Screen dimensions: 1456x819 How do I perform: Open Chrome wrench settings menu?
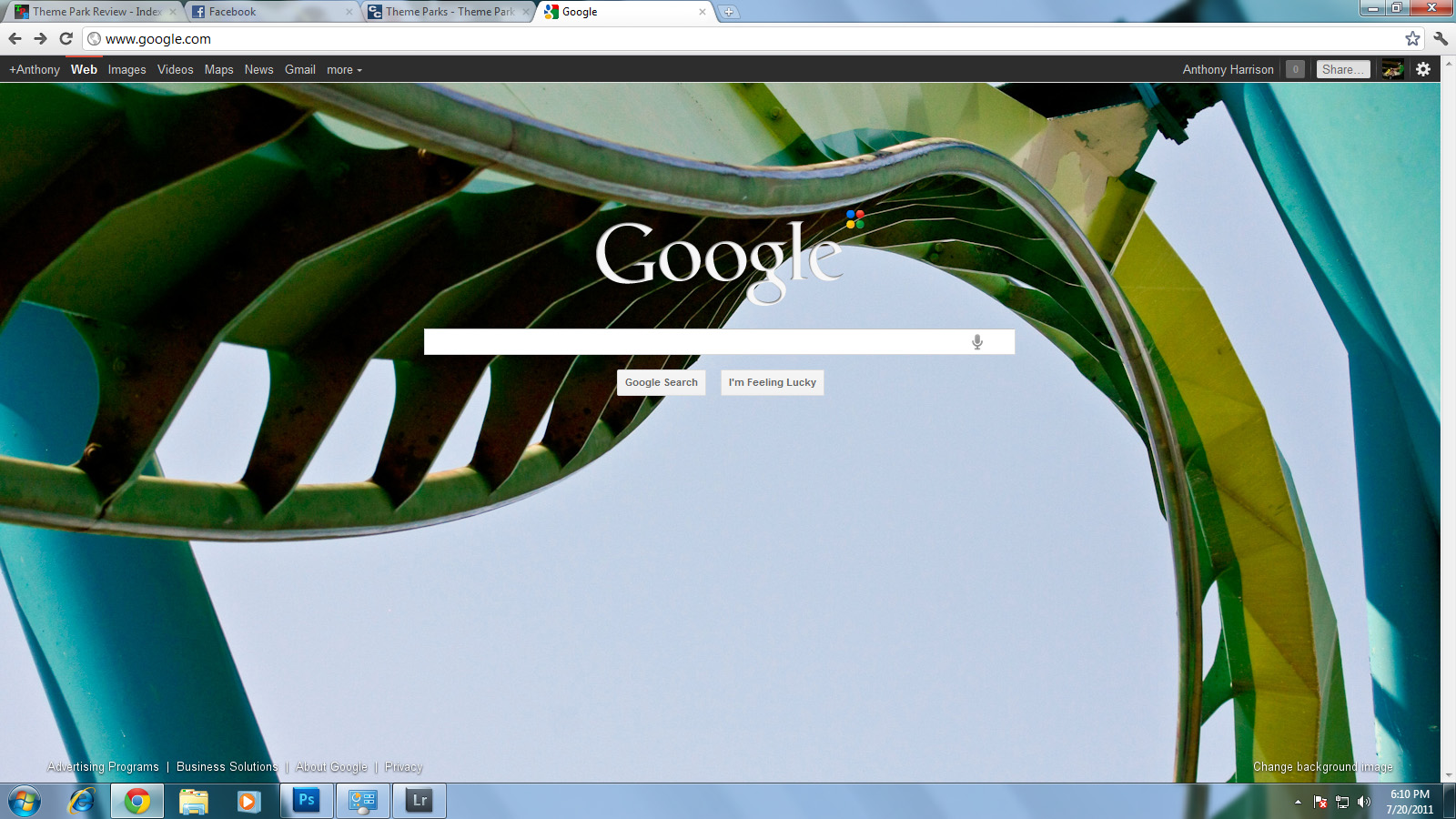(1441, 38)
